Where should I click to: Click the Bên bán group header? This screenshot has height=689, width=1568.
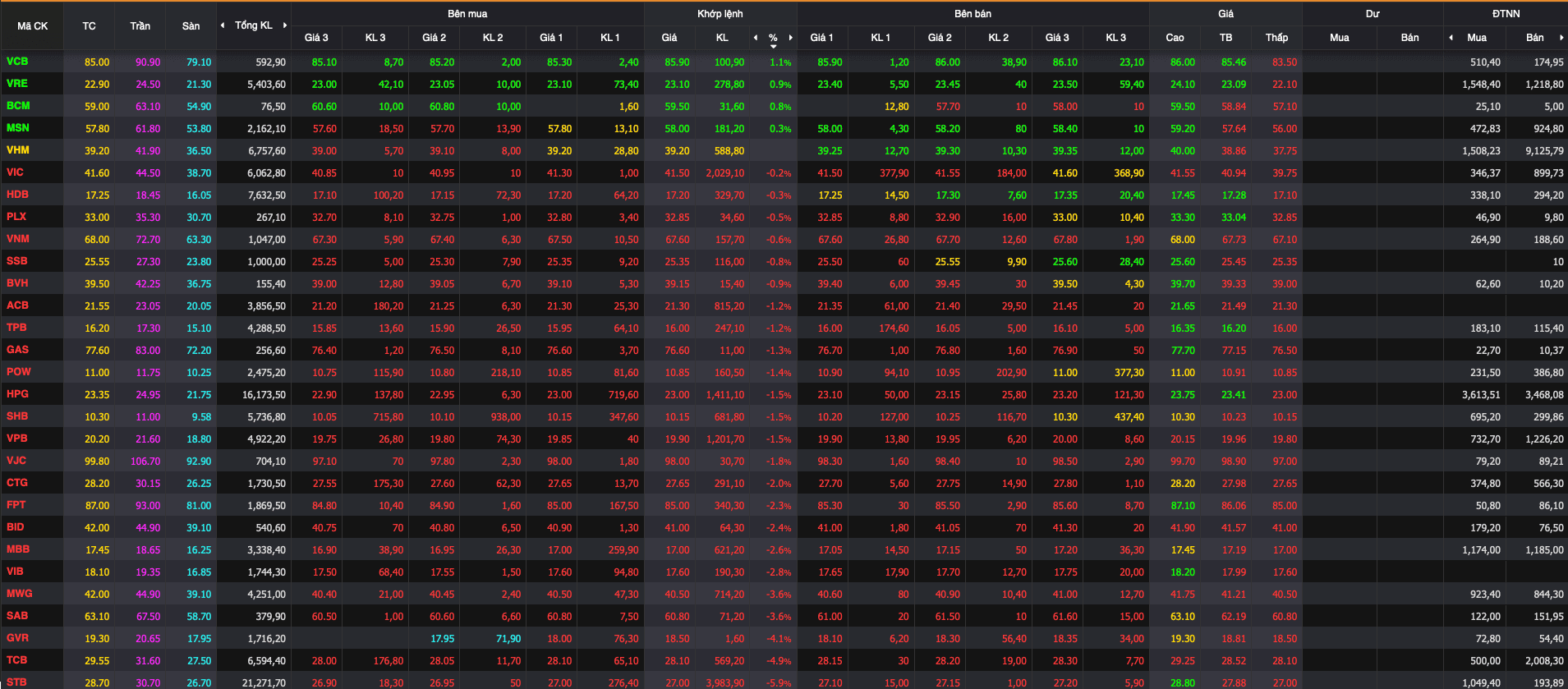point(973,14)
